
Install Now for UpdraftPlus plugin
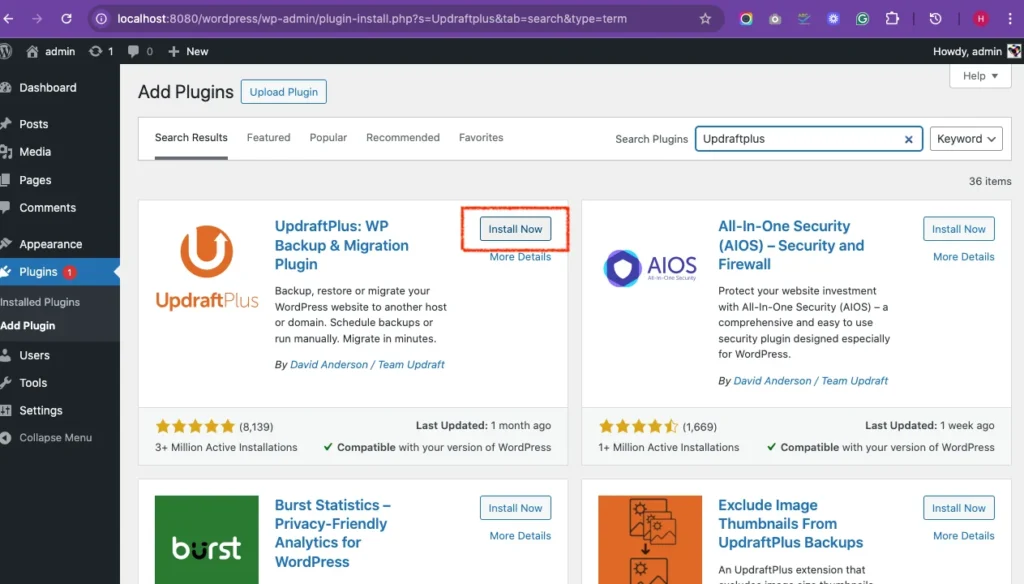pos(514,228)
